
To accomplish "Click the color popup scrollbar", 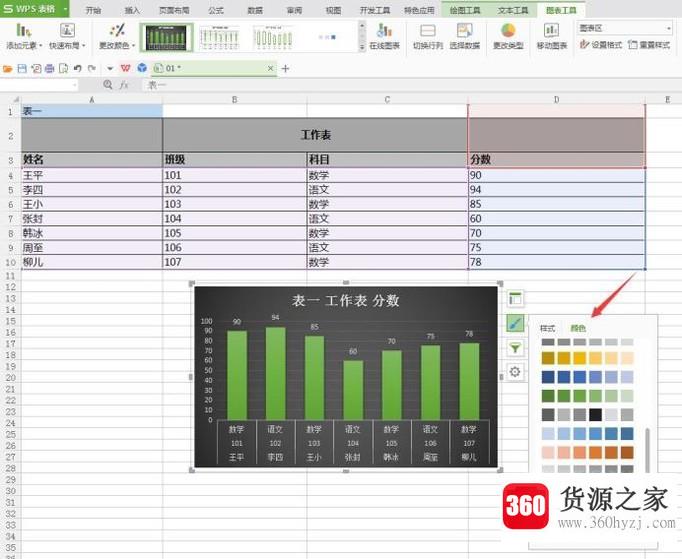I will point(647,449).
